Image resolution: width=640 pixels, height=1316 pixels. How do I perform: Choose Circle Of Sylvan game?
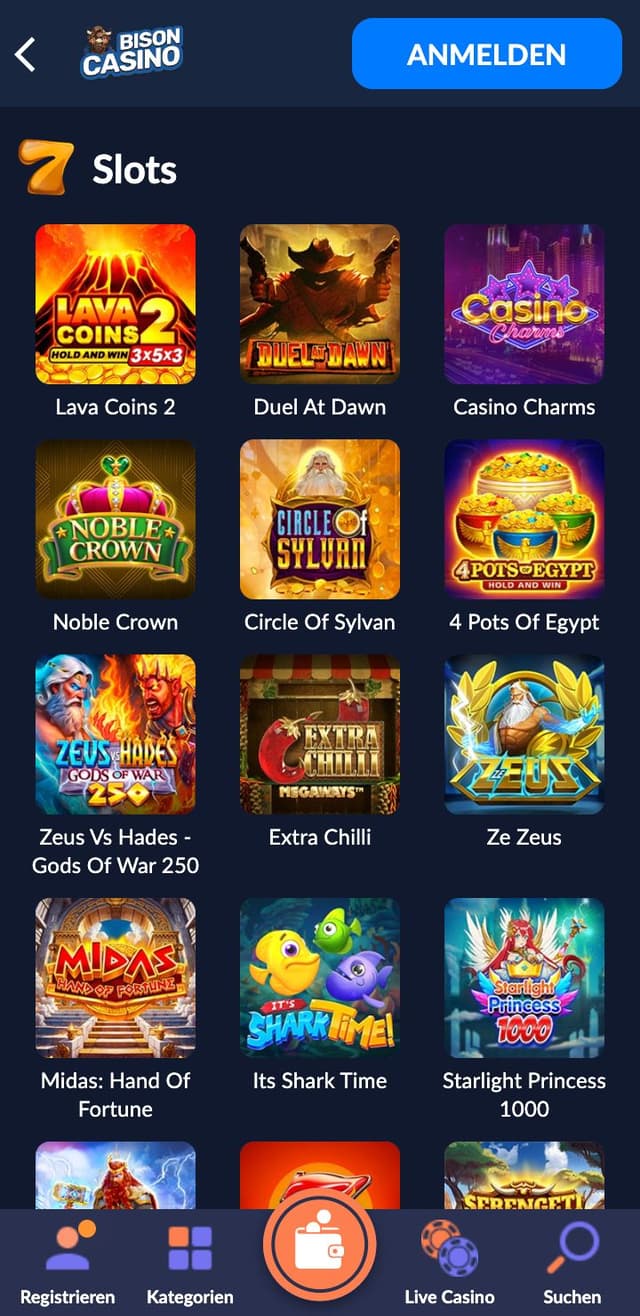tap(320, 520)
